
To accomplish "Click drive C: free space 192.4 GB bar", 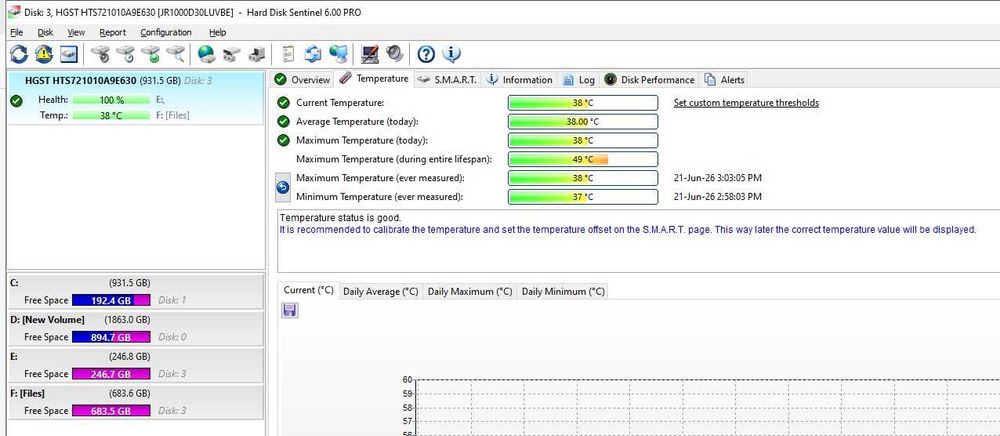I will (x=112, y=300).
